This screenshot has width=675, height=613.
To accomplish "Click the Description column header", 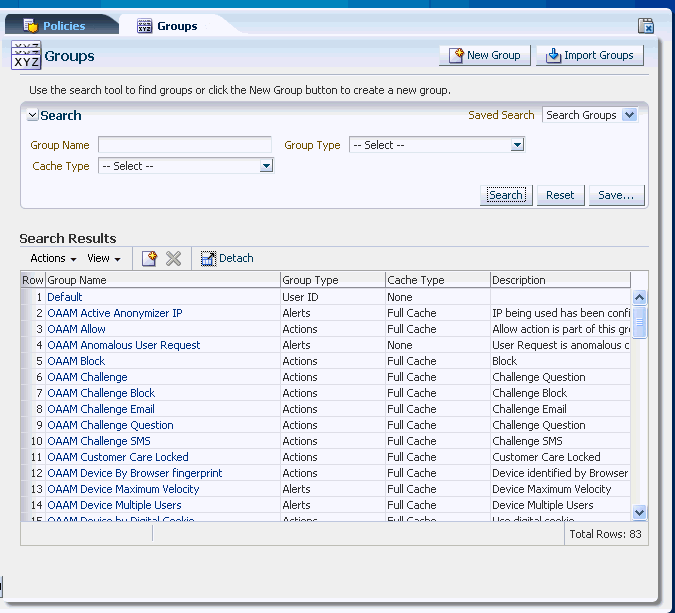I will point(560,280).
